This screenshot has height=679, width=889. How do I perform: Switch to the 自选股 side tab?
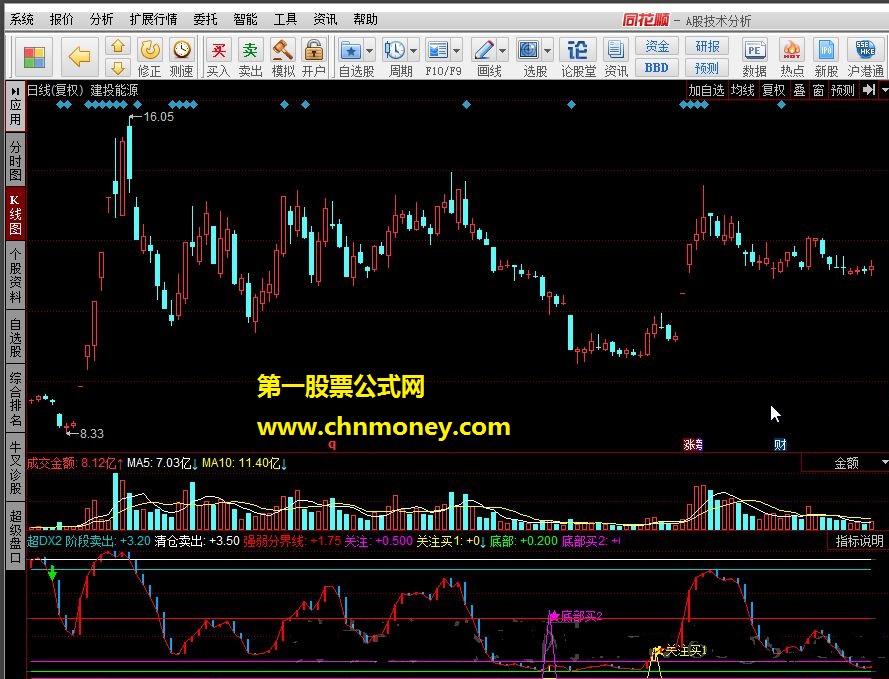click(x=15, y=338)
